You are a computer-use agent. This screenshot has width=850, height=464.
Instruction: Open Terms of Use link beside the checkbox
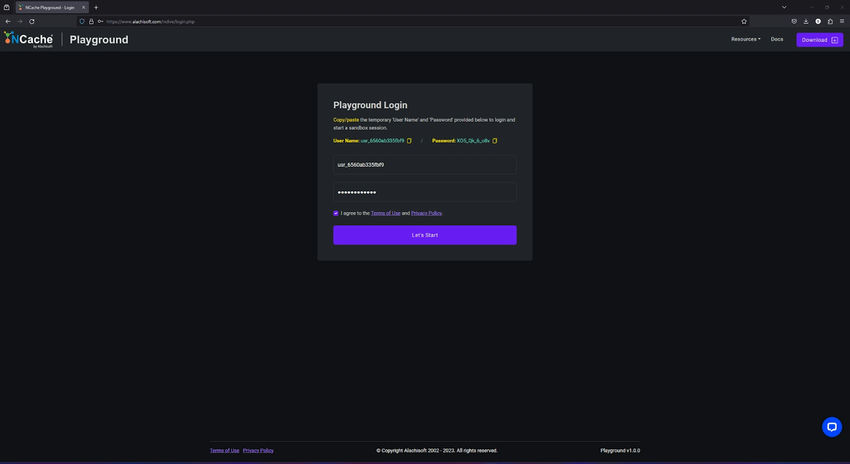click(x=385, y=214)
